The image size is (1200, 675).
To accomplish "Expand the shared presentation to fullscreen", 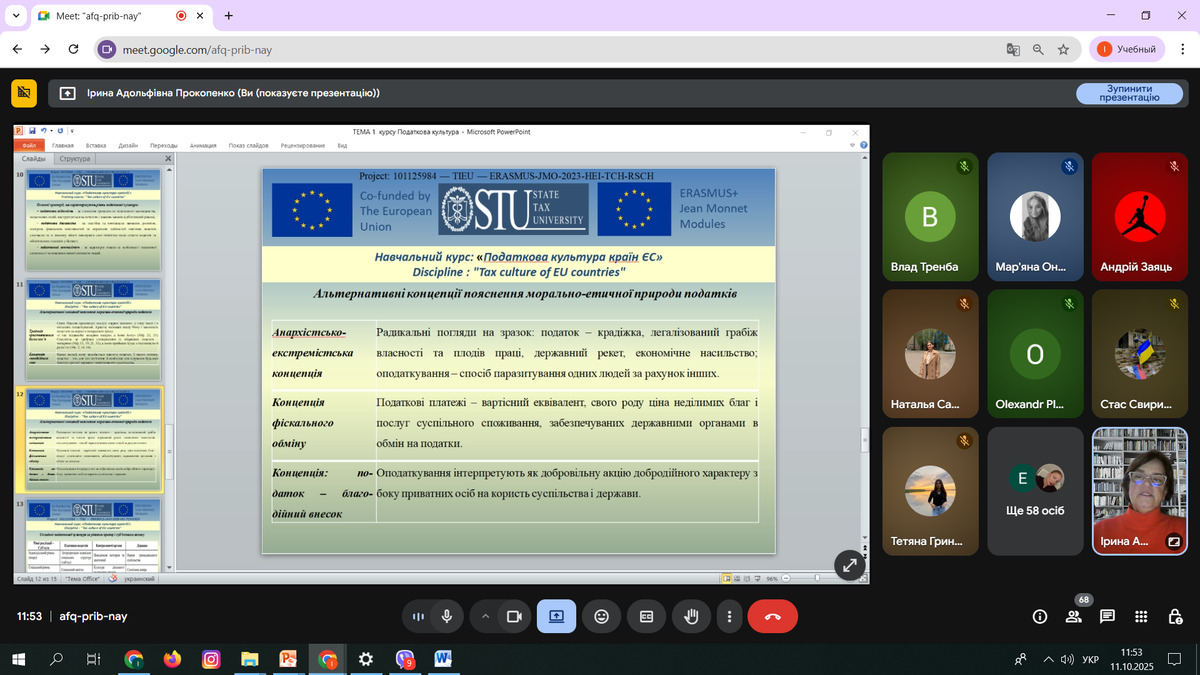I will 849,565.
